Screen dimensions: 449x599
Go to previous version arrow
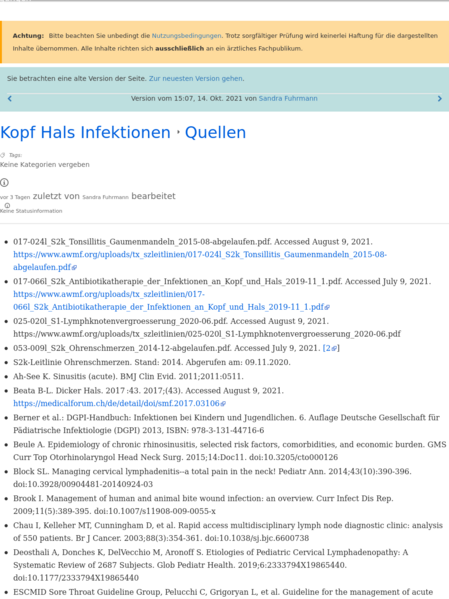10,99
